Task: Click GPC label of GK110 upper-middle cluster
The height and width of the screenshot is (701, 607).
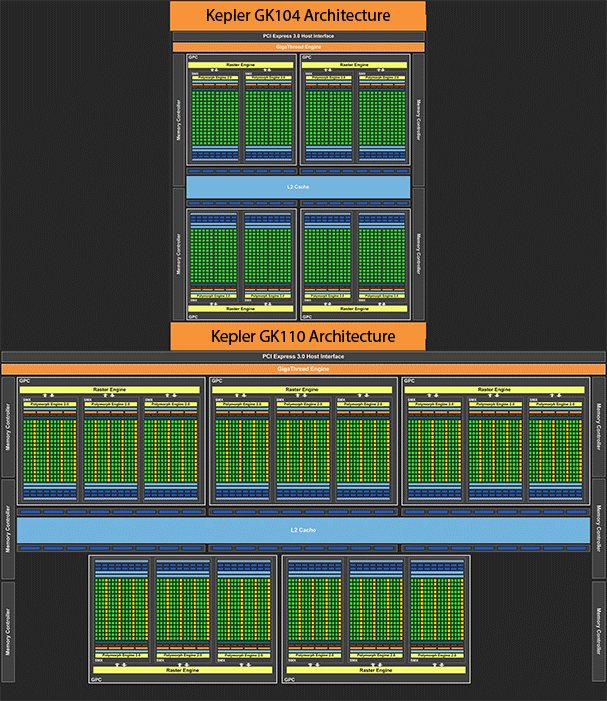Action: pyautogui.click(x=217, y=381)
